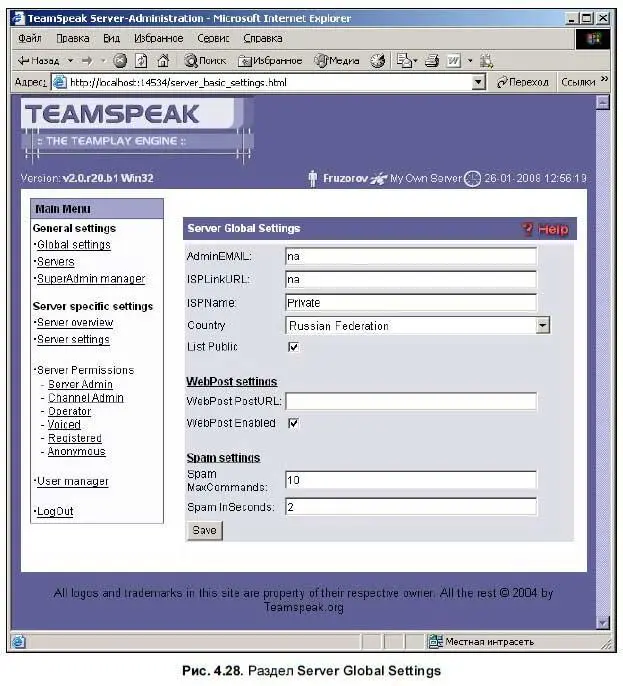The height and width of the screenshot is (686, 623).
Task: Click the ISPName input field
Action: 411,303
